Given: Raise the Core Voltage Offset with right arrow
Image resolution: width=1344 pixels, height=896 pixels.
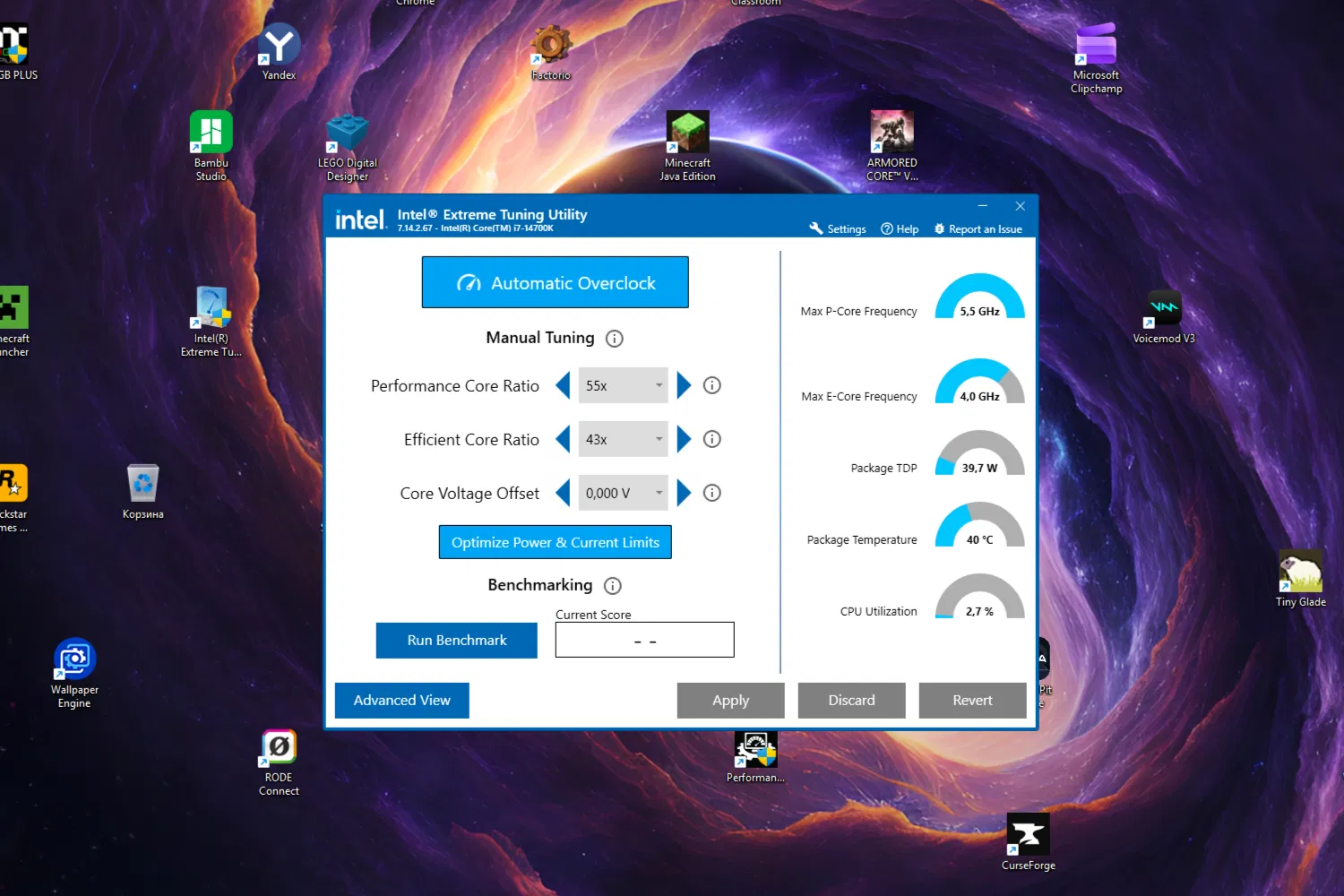Looking at the screenshot, I should pos(685,493).
